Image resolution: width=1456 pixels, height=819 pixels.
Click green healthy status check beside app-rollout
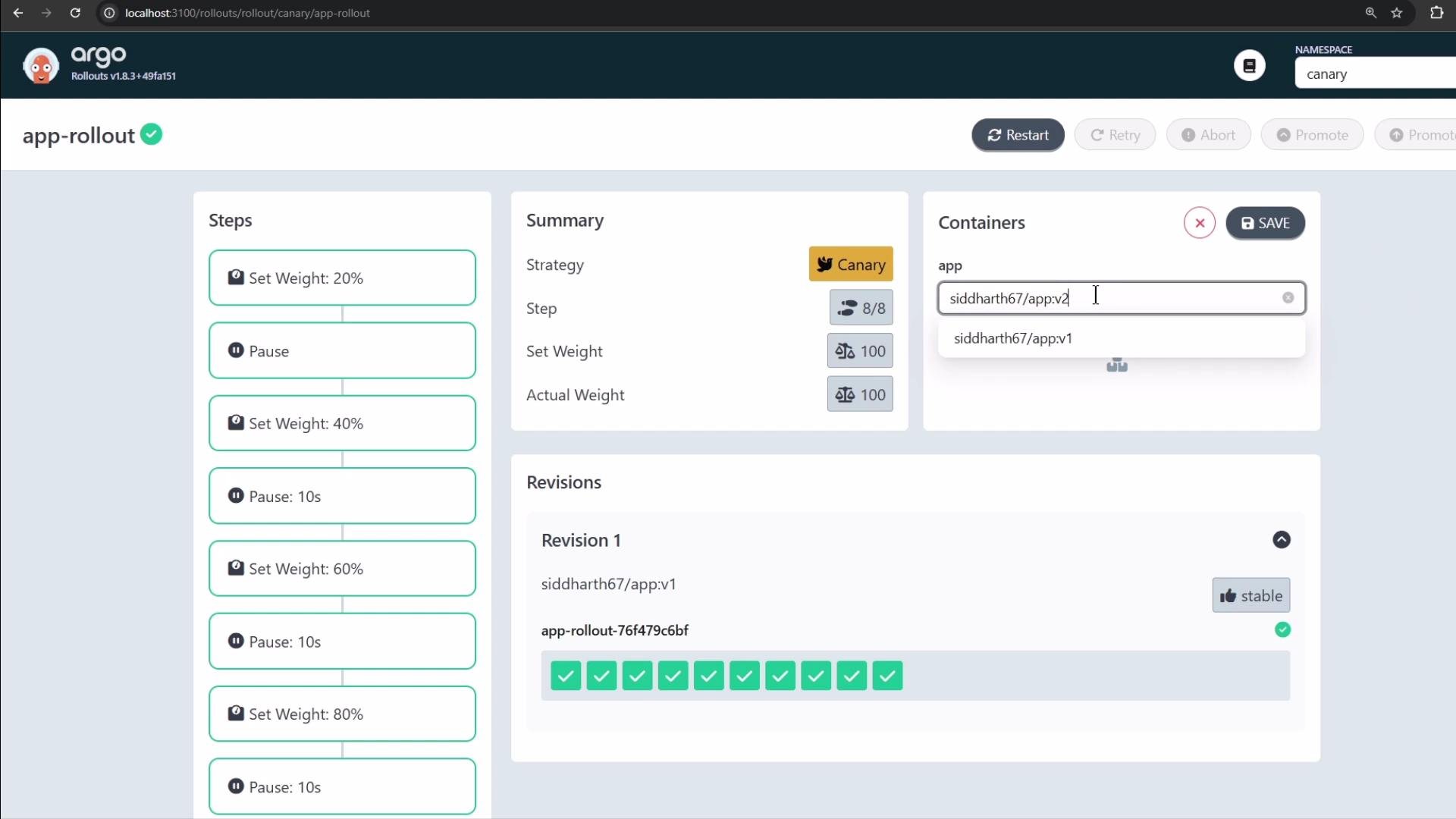(x=152, y=134)
